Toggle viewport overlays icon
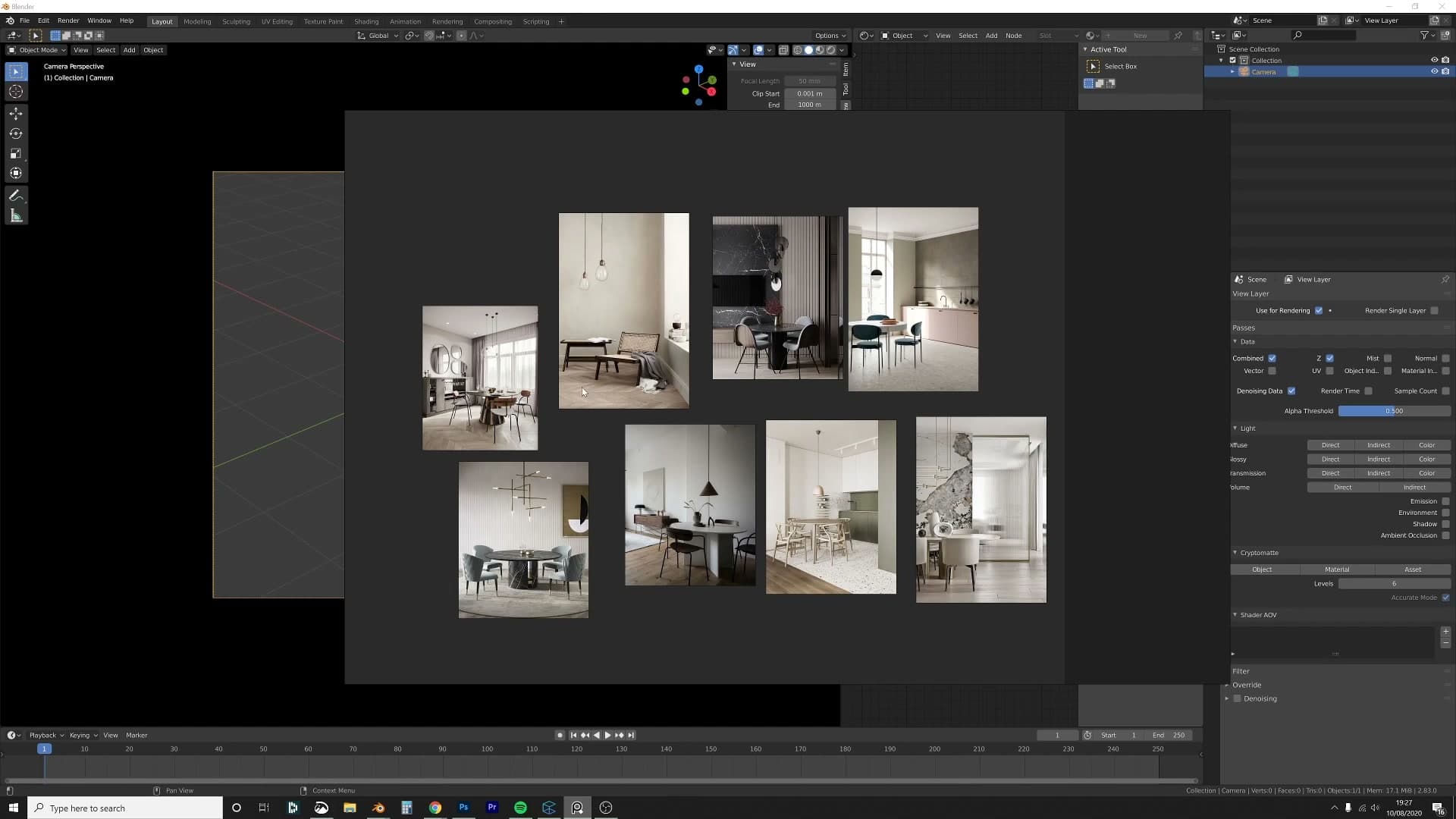This screenshot has width=1456, height=819. pos(758,50)
